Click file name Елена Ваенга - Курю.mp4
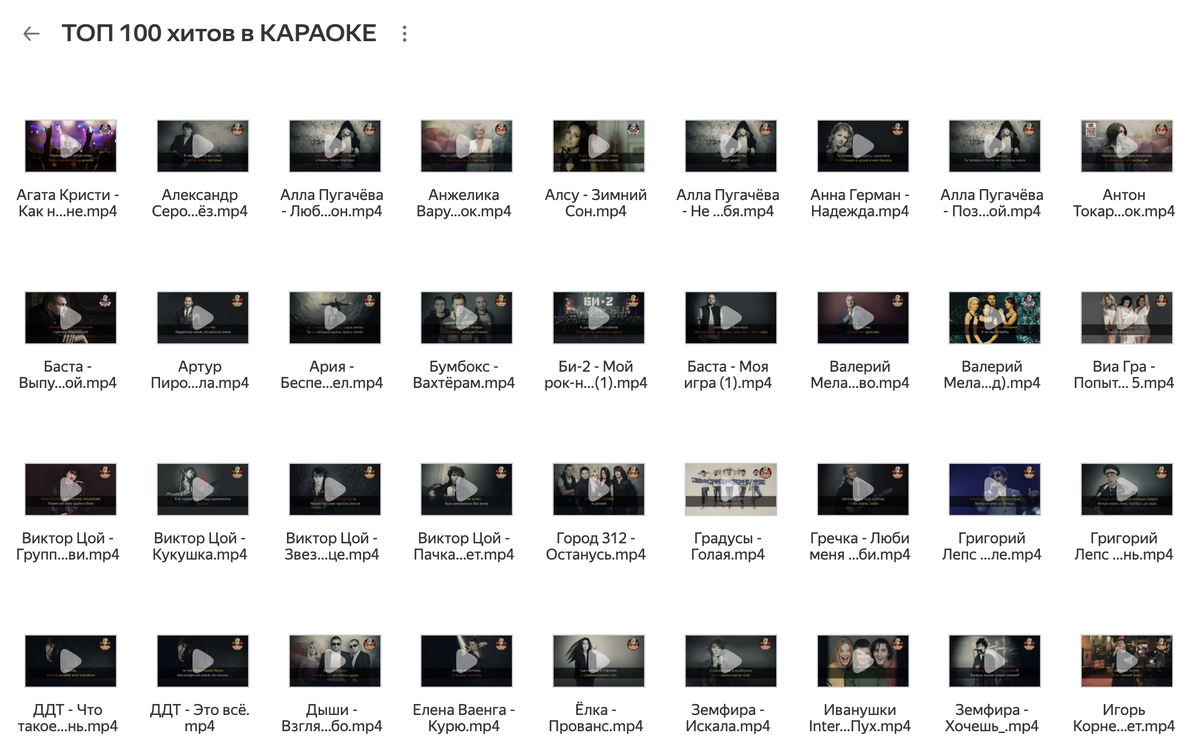This screenshot has width=1200, height=755. click(x=464, y=718)
